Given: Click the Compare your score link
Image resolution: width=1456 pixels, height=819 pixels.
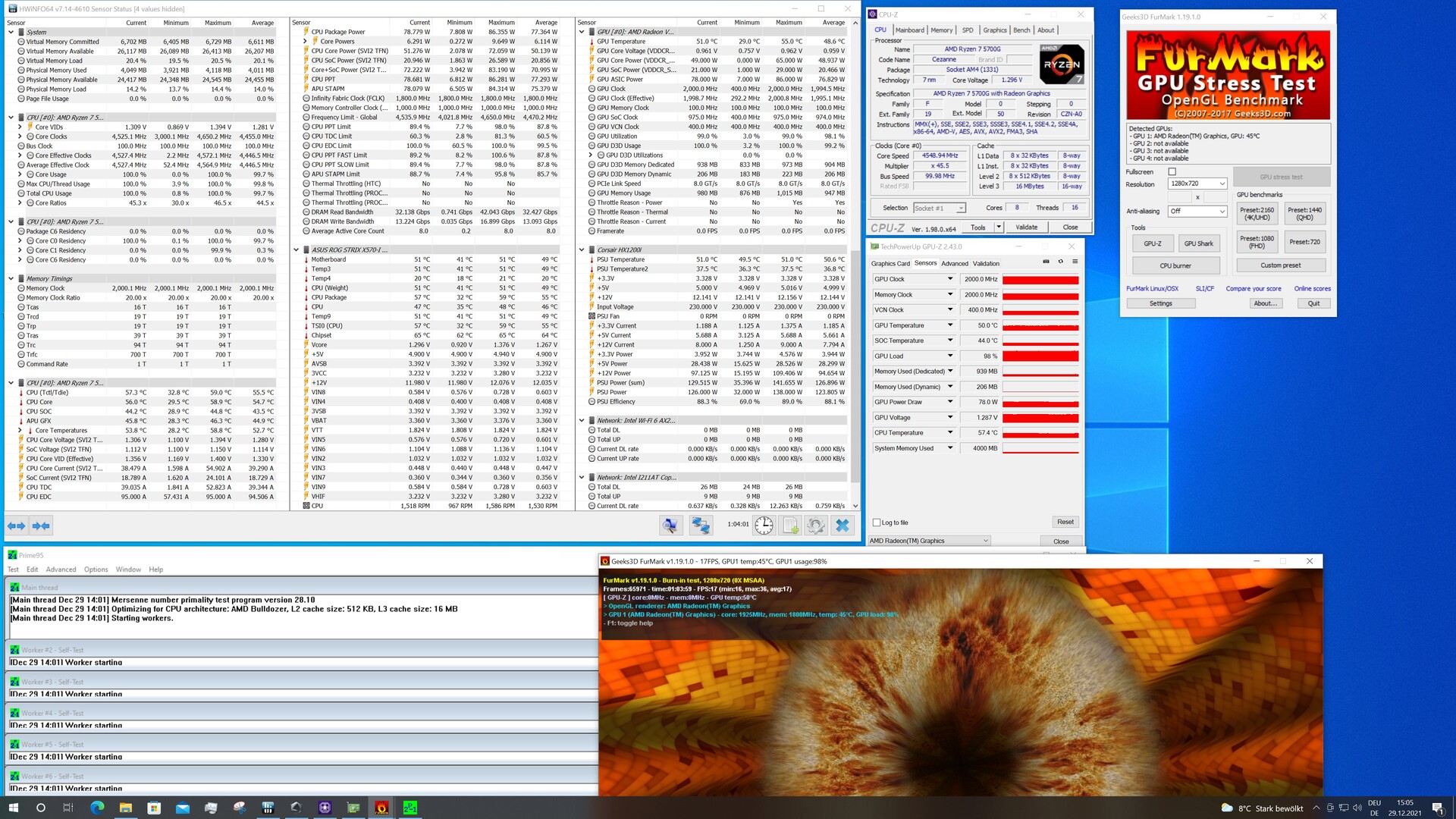Looking at the screenshot, I should coord(1253,289).
